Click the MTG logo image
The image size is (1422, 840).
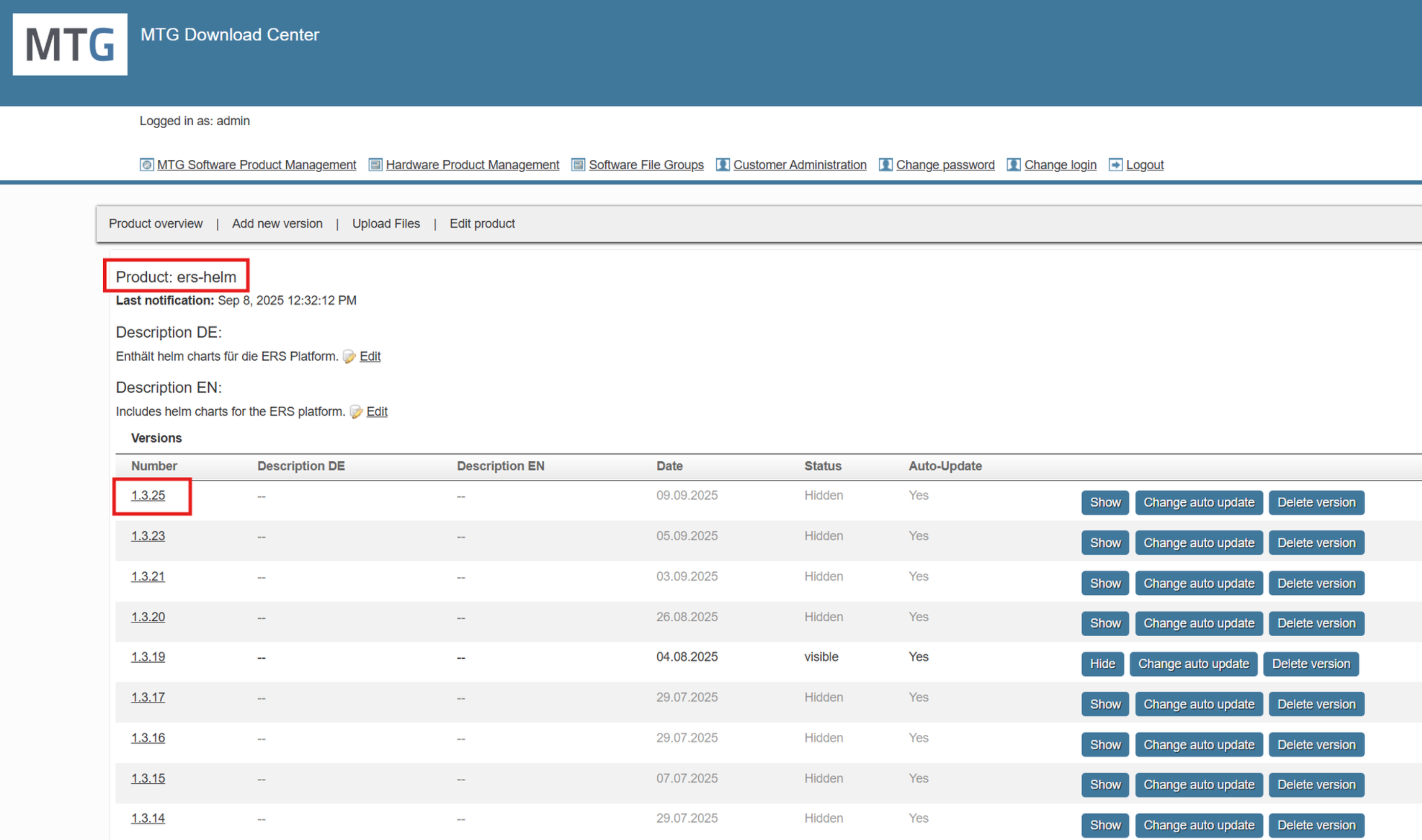point(70,44)
